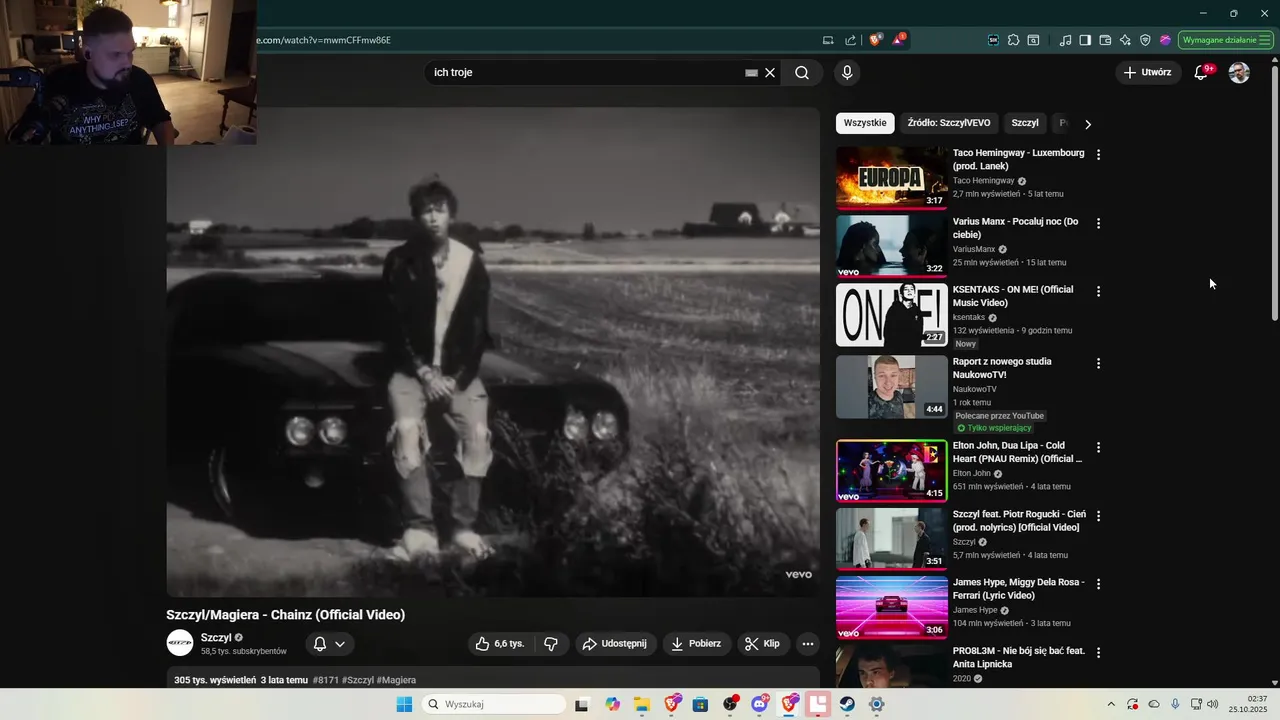The width and height of the screenshot is (1280, 720).
Task: Select the Szczyl filter chip
Action: coord(1025,123)
